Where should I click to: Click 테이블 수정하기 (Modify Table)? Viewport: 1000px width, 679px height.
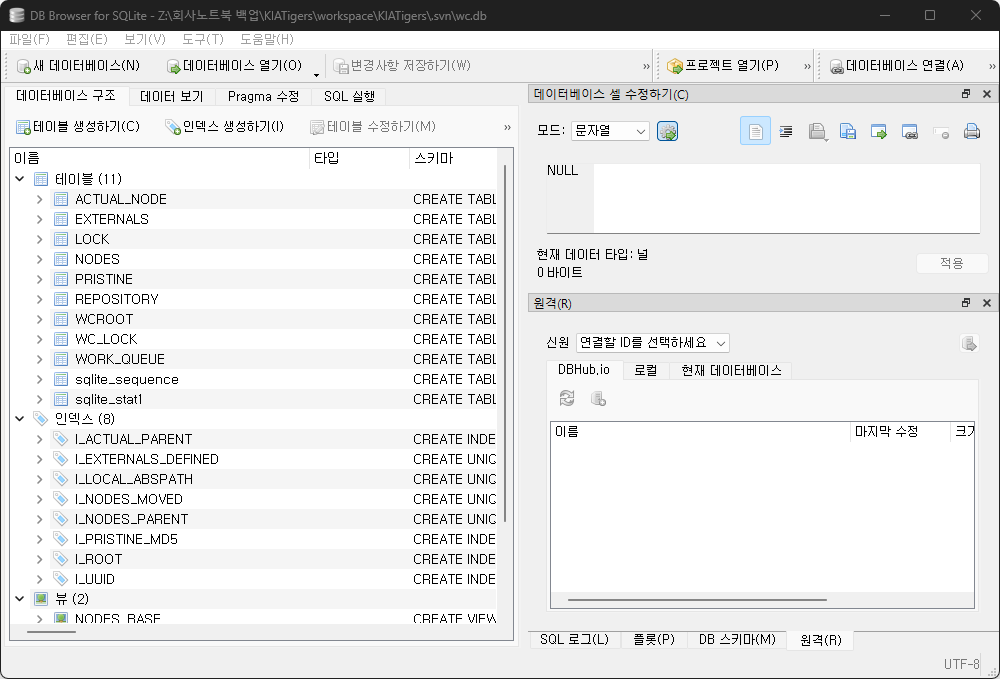[x=372, y=127]
